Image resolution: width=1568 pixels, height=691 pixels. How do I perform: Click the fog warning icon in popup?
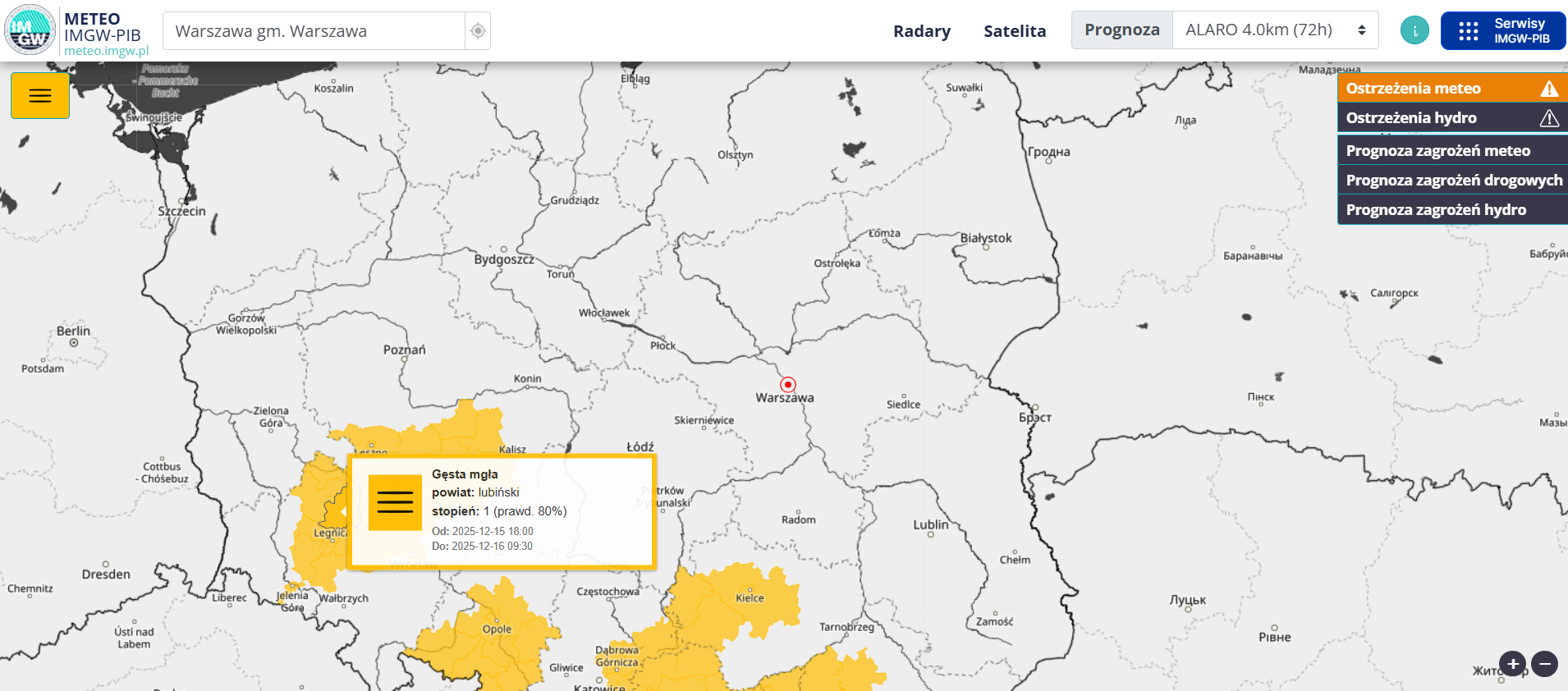click(x=395, y=502)
